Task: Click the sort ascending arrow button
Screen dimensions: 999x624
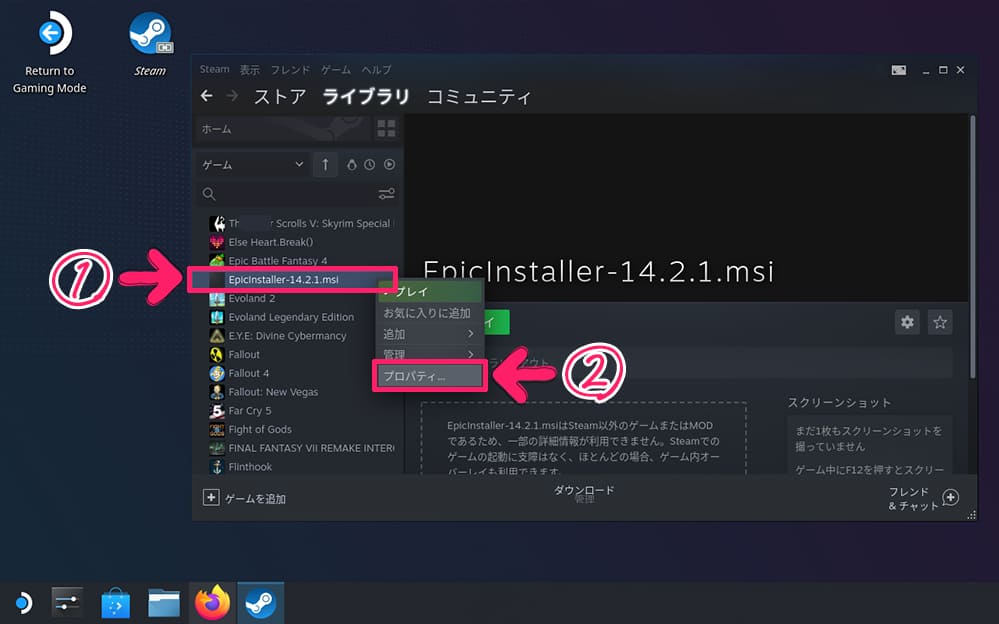Action: [x=325, y=165]
